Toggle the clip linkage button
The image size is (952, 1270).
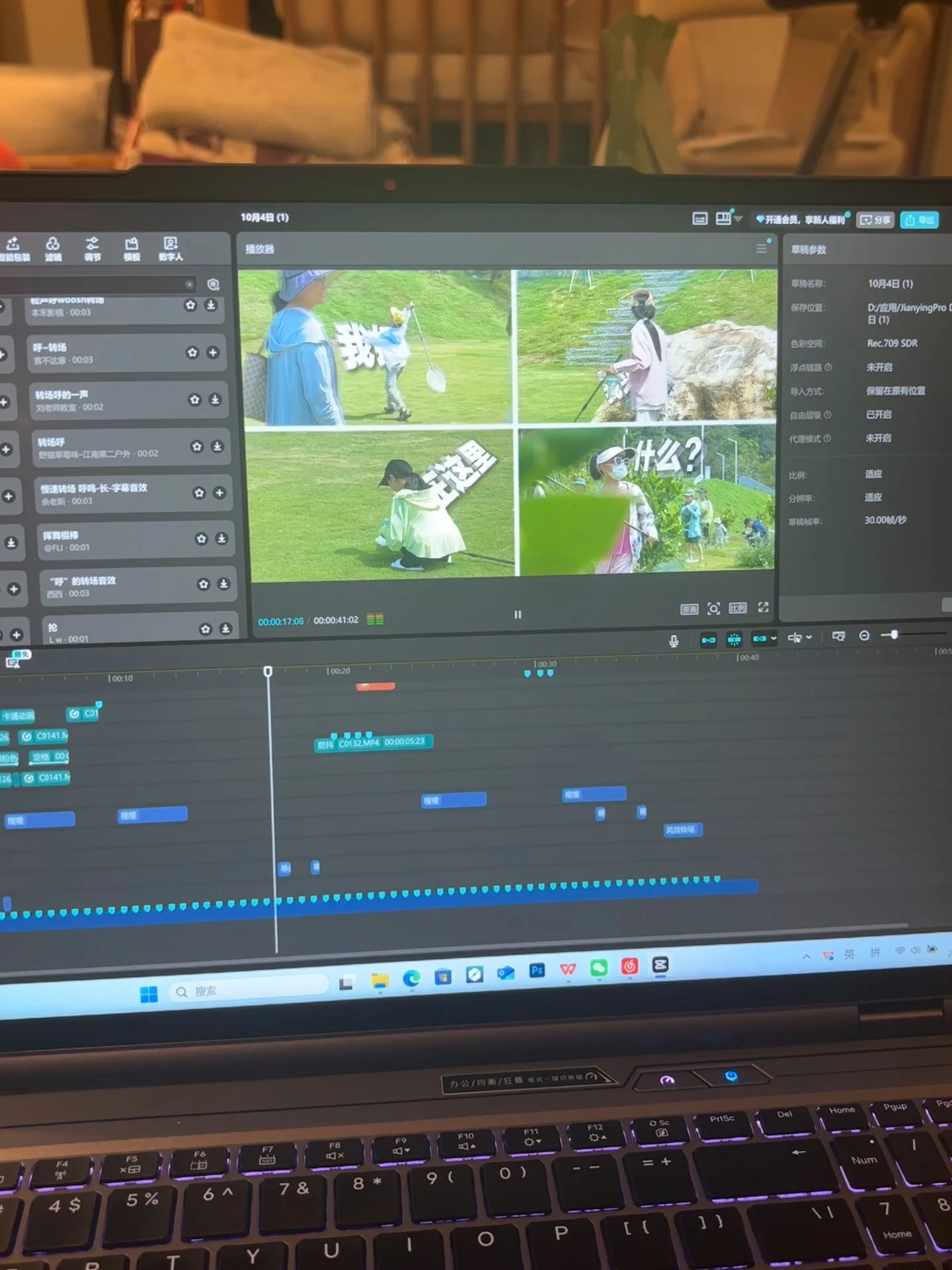[759, 638]
